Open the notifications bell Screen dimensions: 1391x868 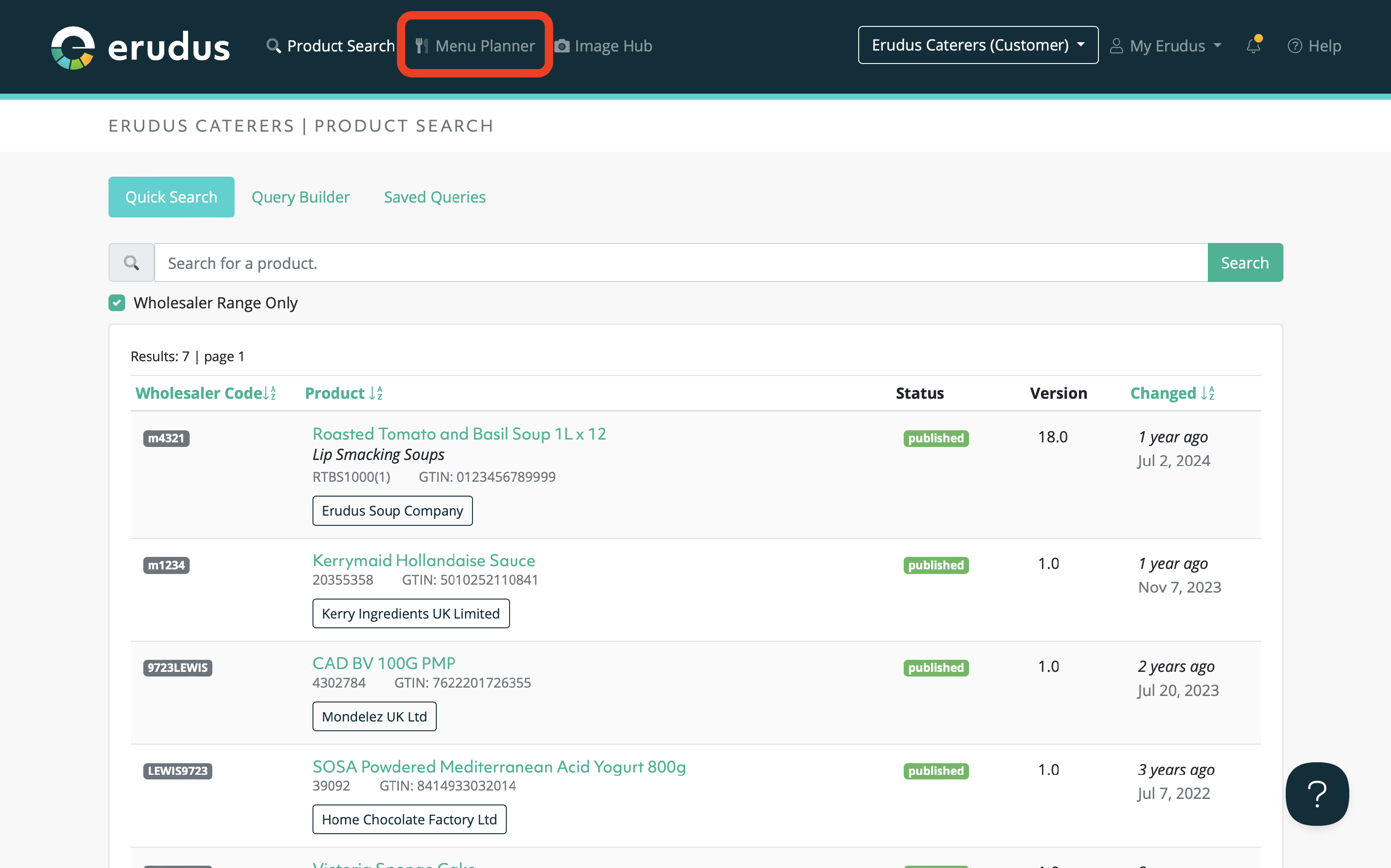(1253, 46)
